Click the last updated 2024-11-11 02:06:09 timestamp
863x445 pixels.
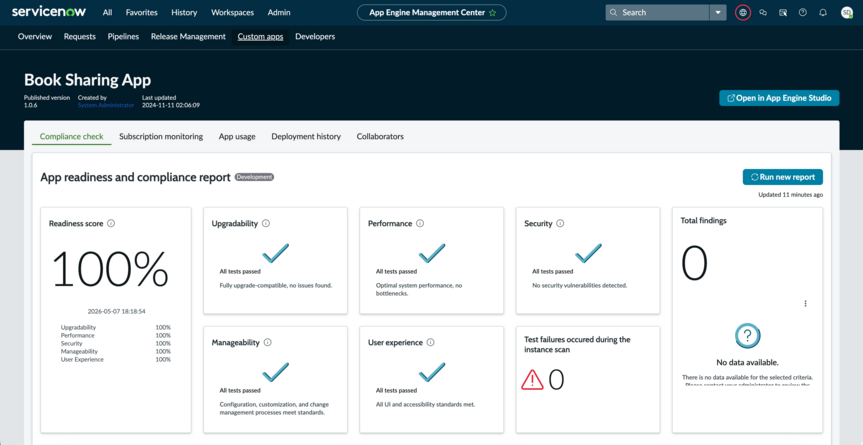[x=171, y=105]
